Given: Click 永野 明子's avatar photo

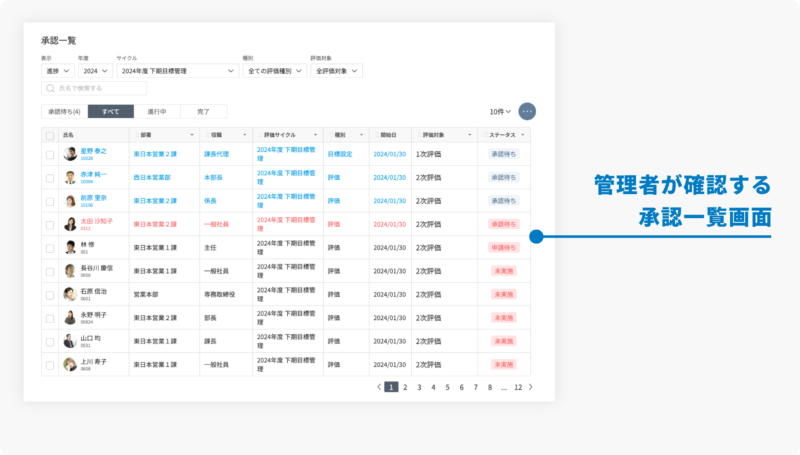Looking at the screenshot, I should click(70, 318).
